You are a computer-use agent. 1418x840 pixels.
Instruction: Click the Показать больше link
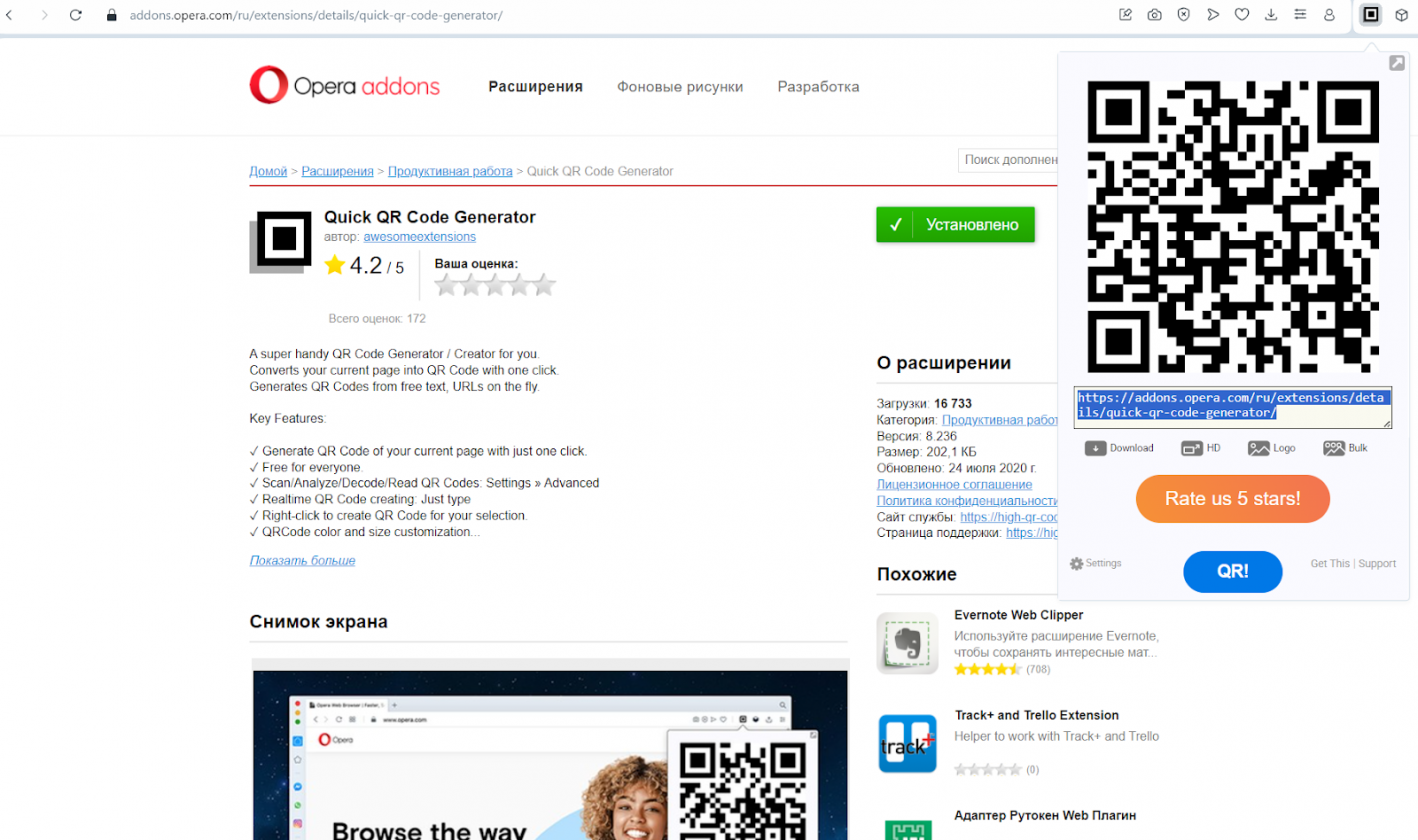pyautogui.click(x=302, y=560)
